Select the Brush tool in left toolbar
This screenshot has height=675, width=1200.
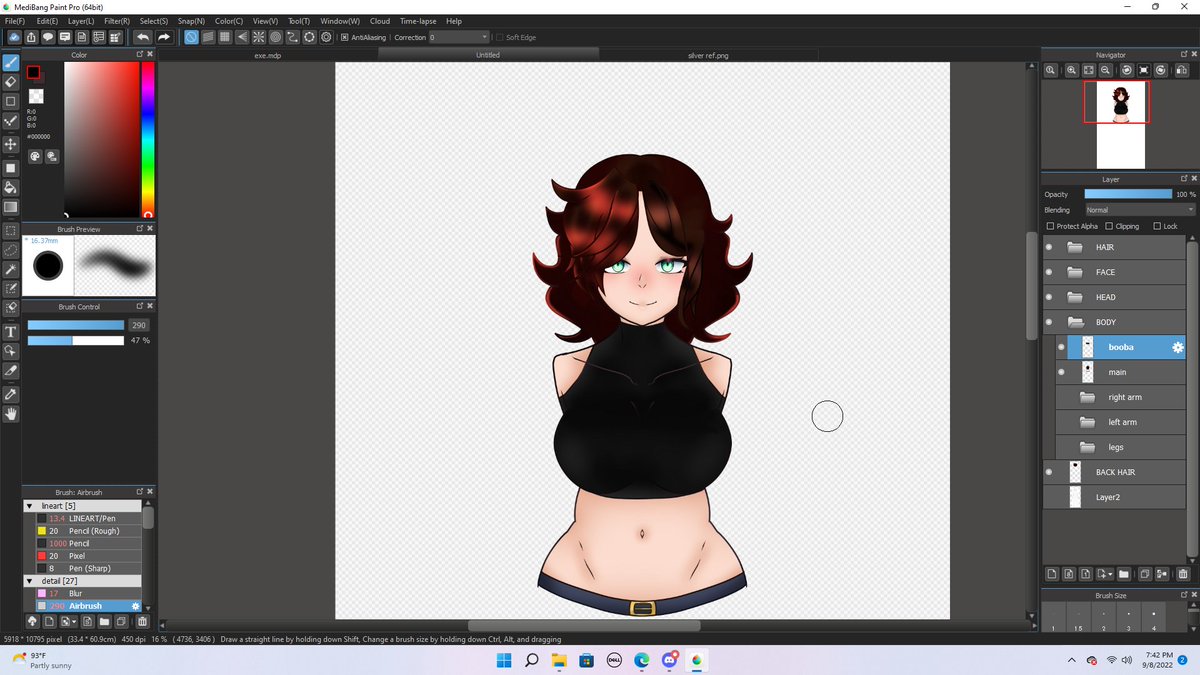11,63
